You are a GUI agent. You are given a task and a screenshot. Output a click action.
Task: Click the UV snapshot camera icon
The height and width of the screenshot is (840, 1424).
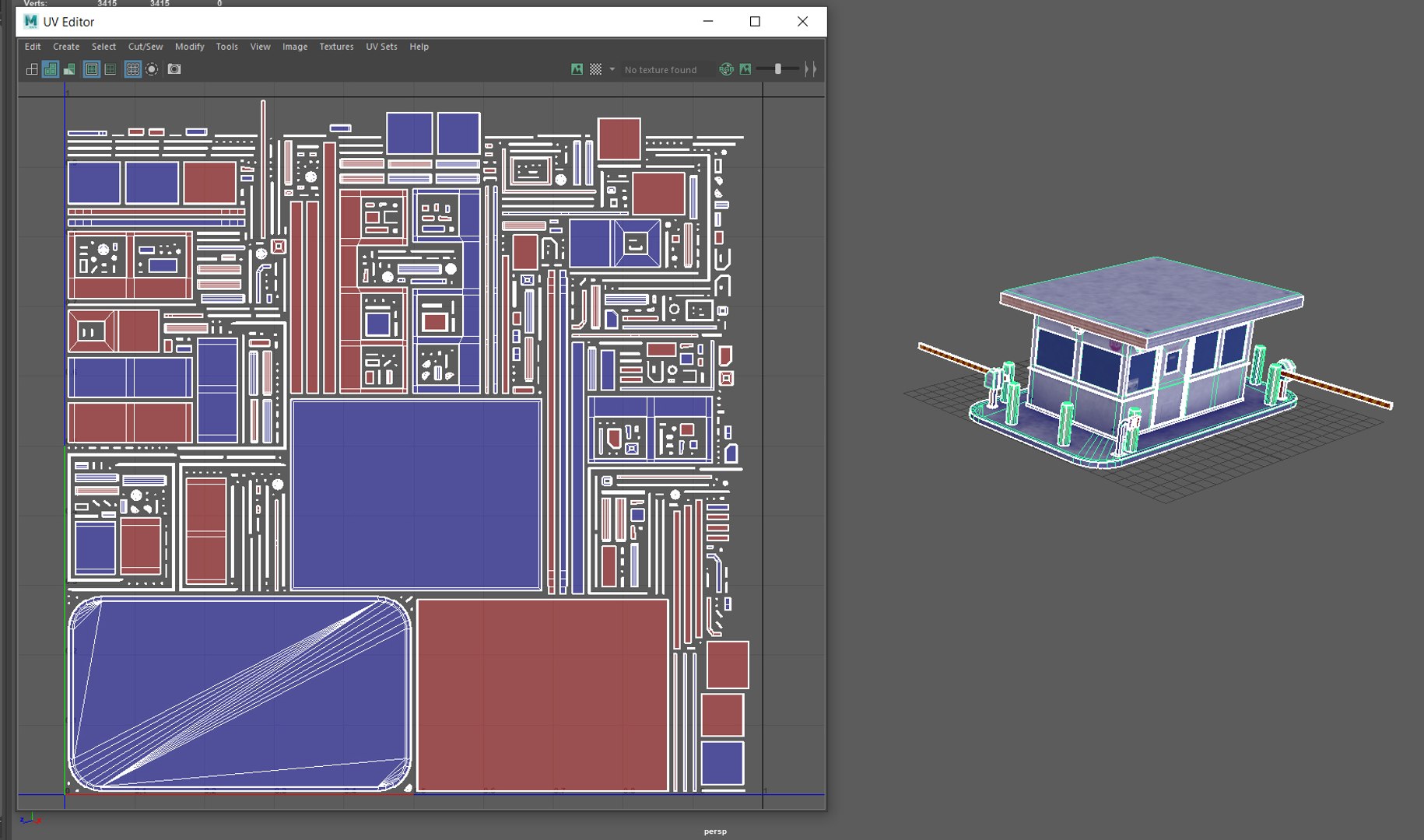tap(174, 69)
